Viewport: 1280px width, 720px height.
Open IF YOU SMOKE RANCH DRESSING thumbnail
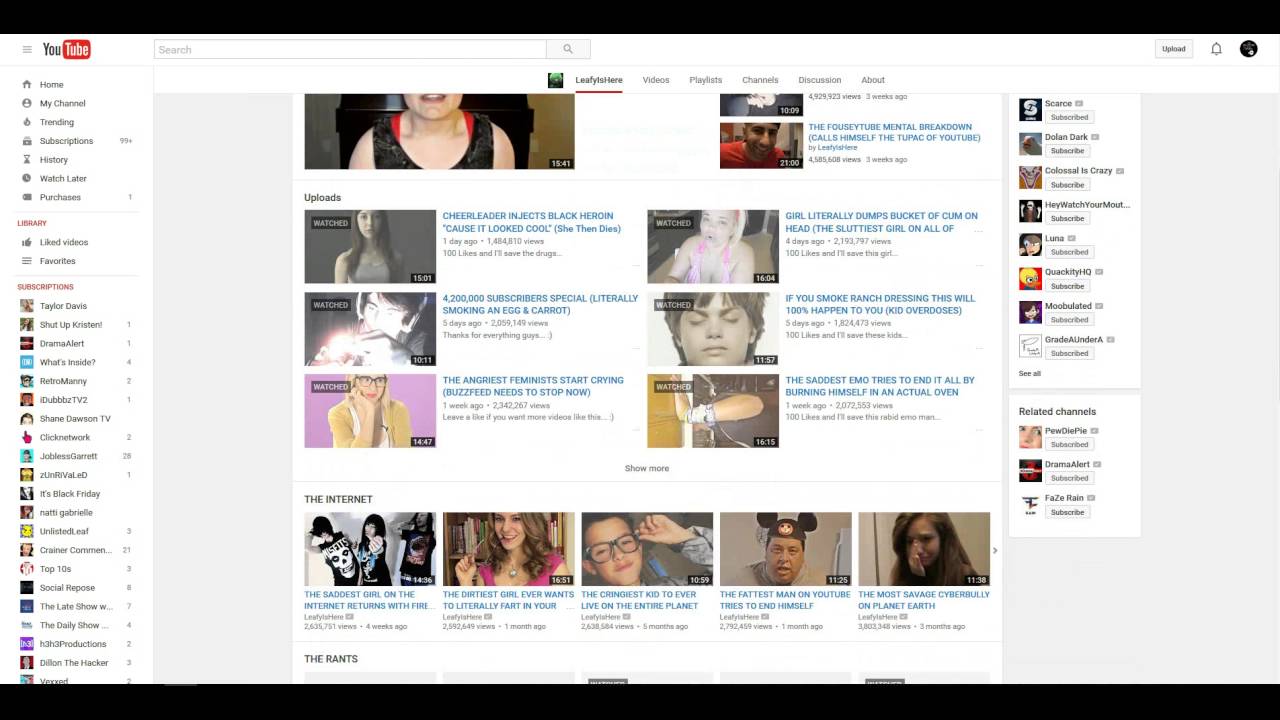(x=713, y=329)
